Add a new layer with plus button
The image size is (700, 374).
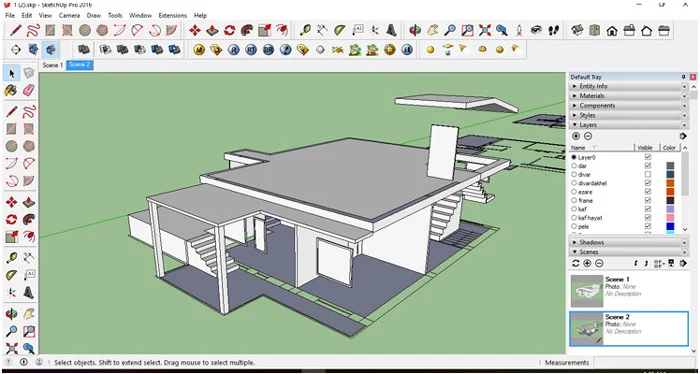pyautogui.click(x=576, y=136)
